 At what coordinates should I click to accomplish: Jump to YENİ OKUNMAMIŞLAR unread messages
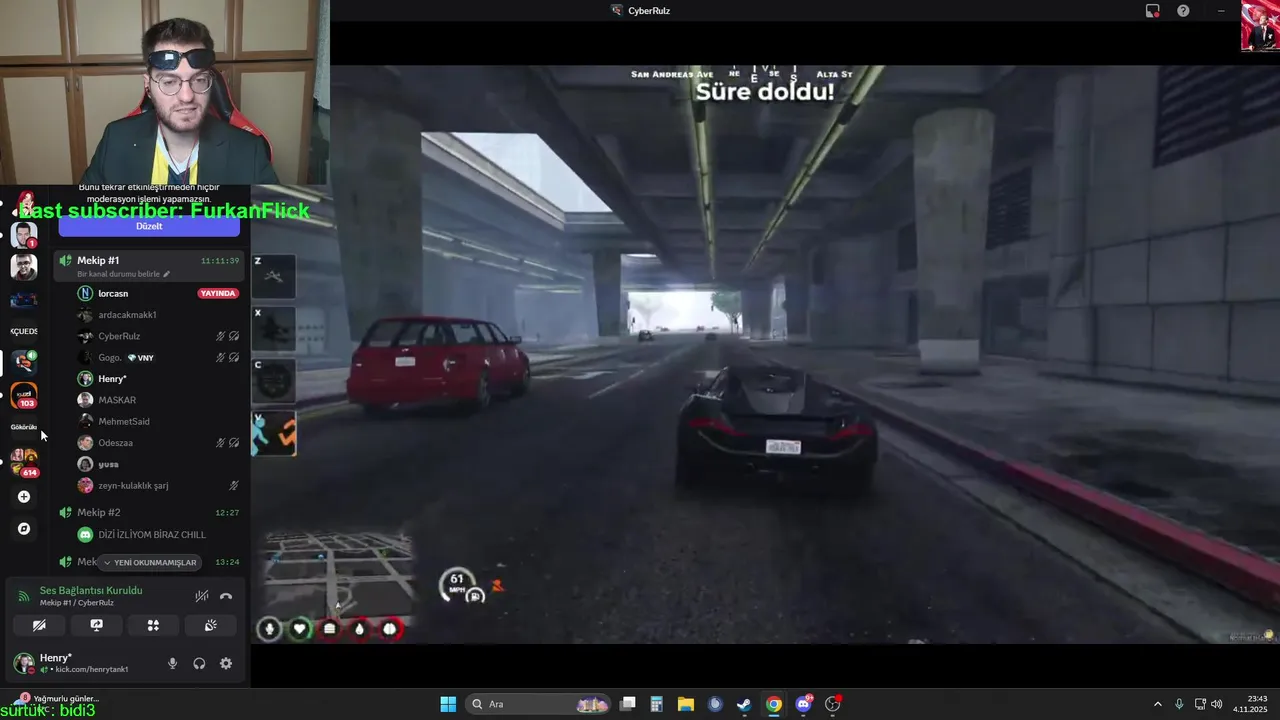150,562
